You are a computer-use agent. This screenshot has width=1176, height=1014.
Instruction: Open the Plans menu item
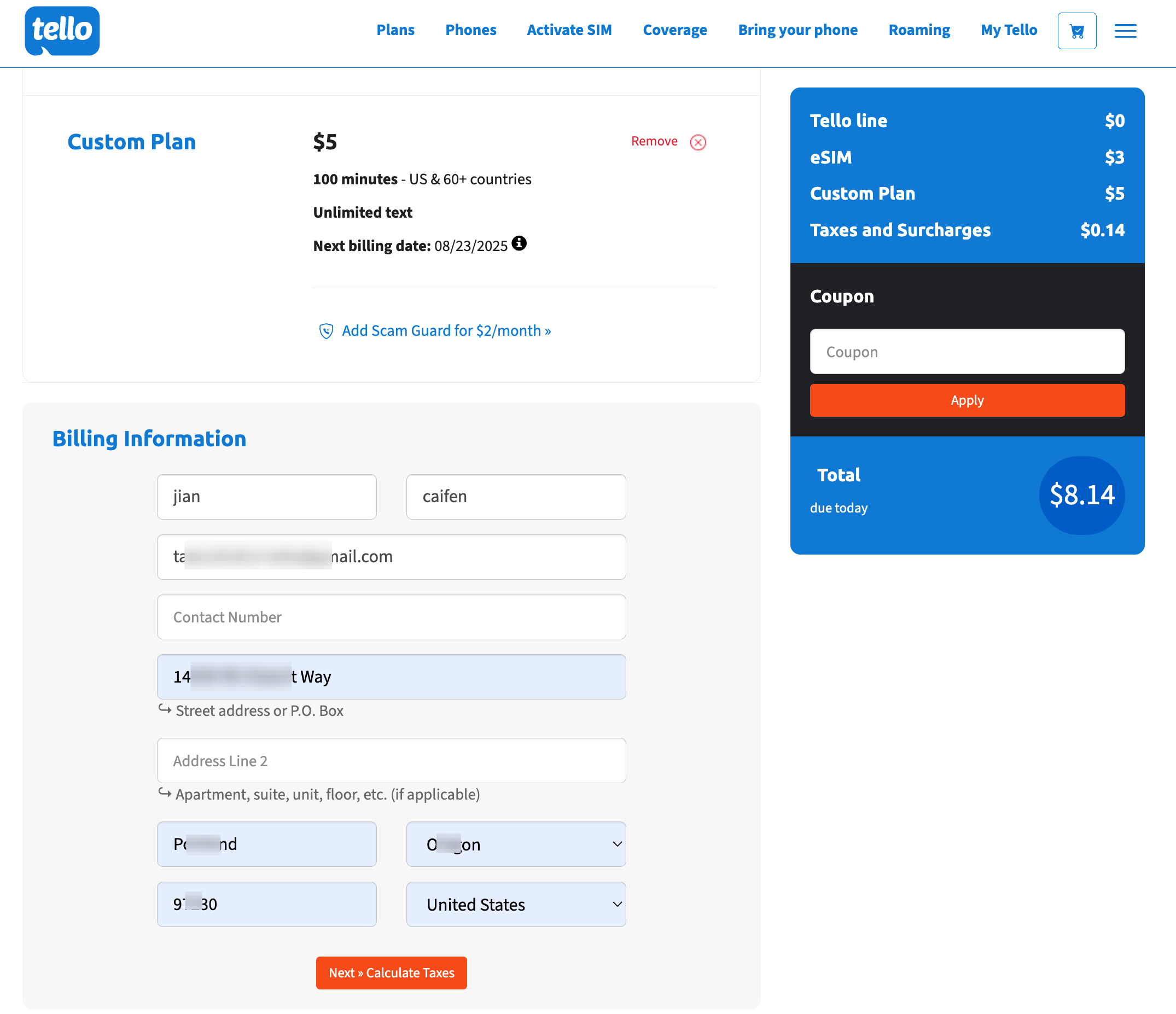tap(395, 30)
